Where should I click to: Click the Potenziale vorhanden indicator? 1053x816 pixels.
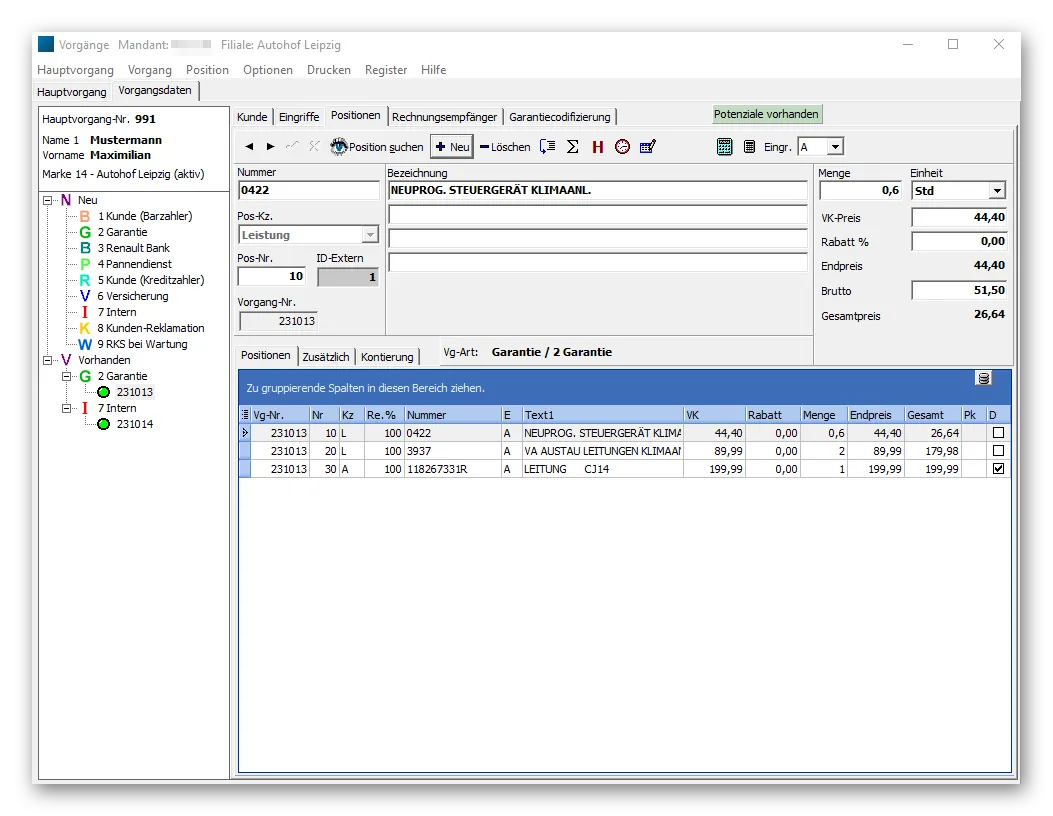coord(766,114)
